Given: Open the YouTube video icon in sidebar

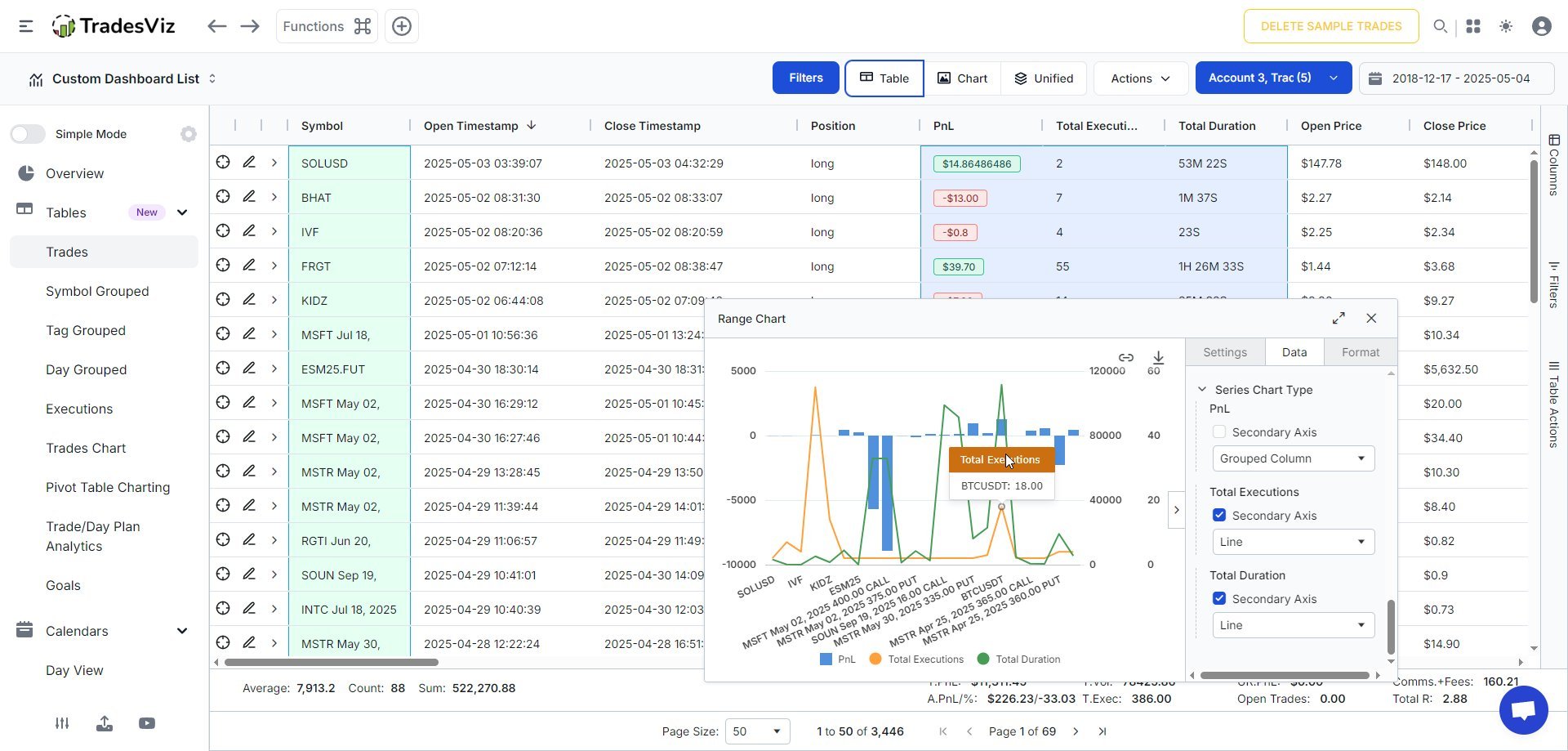Looking at the screenshot, I should coord(147,723).
